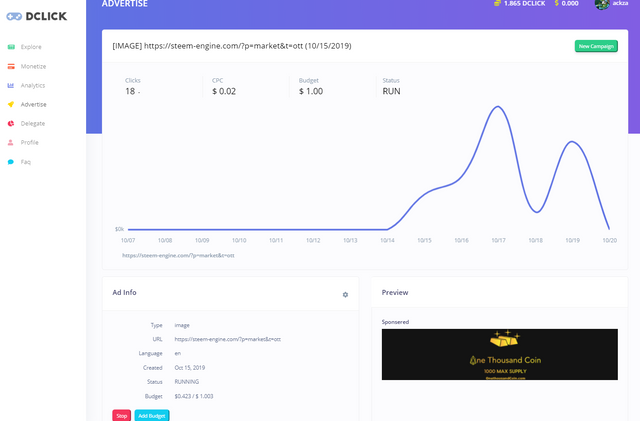Viewport: 640px width, 421px height.
Task: Open the Explore menu item
Action: pos(31,47)
